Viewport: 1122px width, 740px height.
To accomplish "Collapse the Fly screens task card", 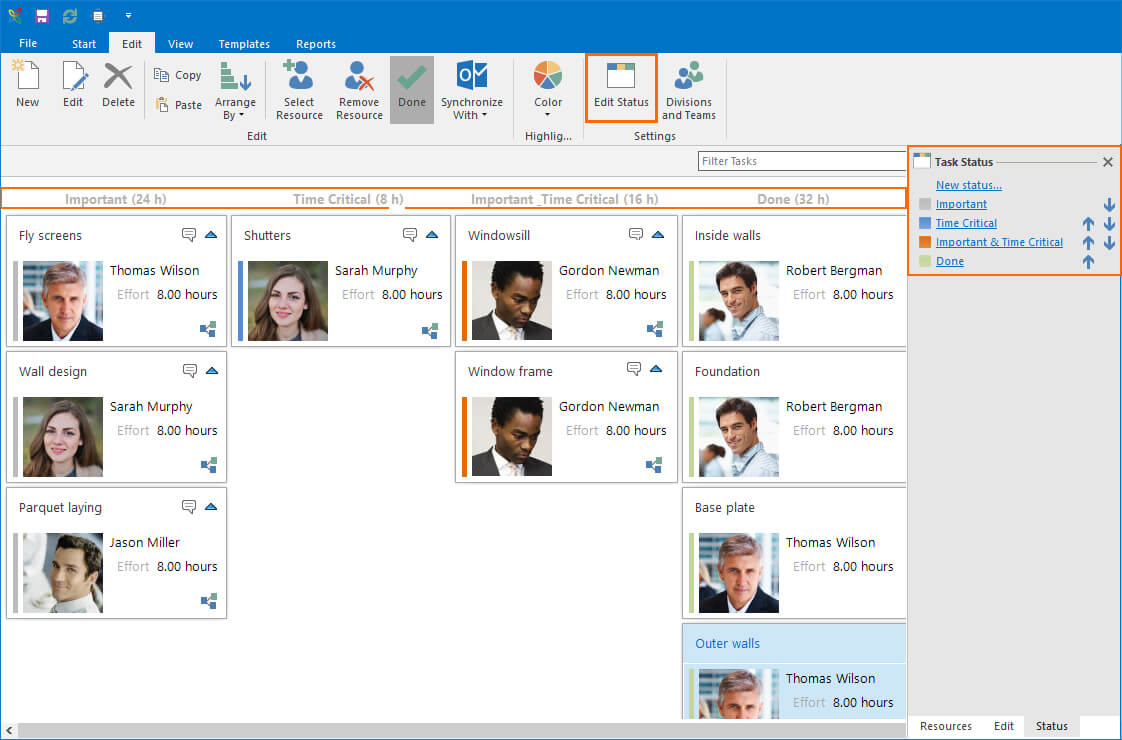I will 211,235.
